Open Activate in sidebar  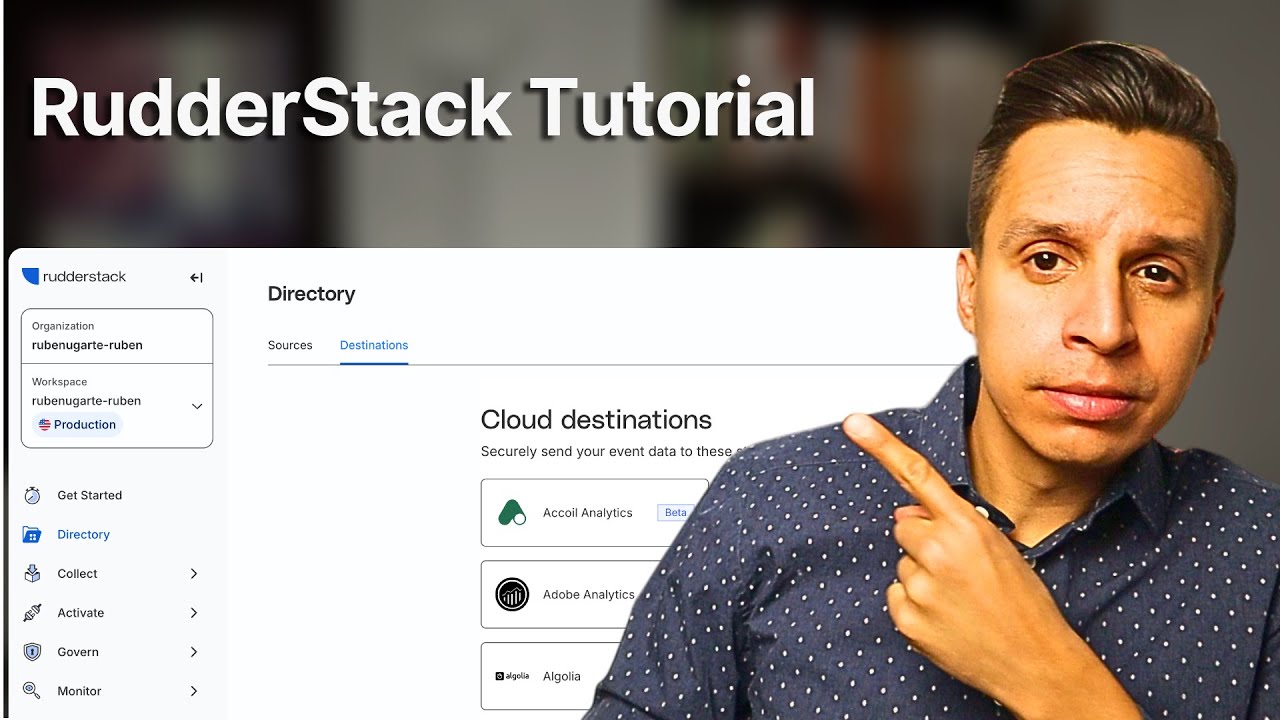point(80,613)
